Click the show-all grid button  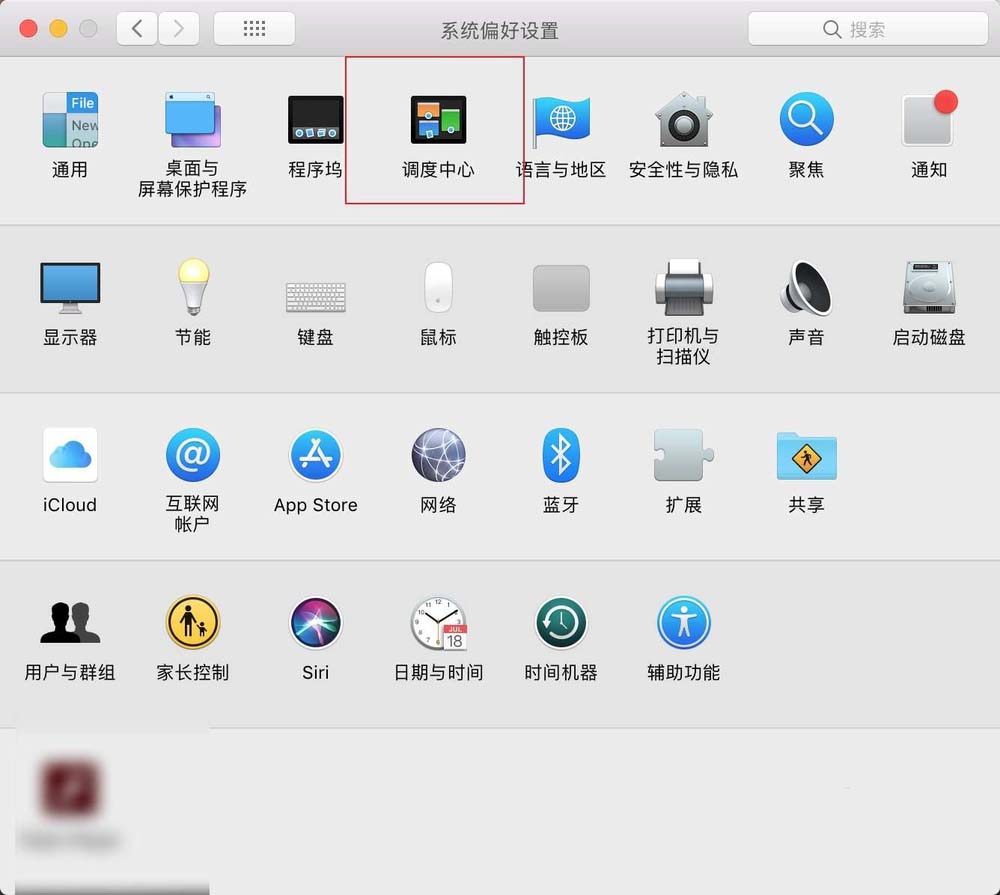coord(254,29)
